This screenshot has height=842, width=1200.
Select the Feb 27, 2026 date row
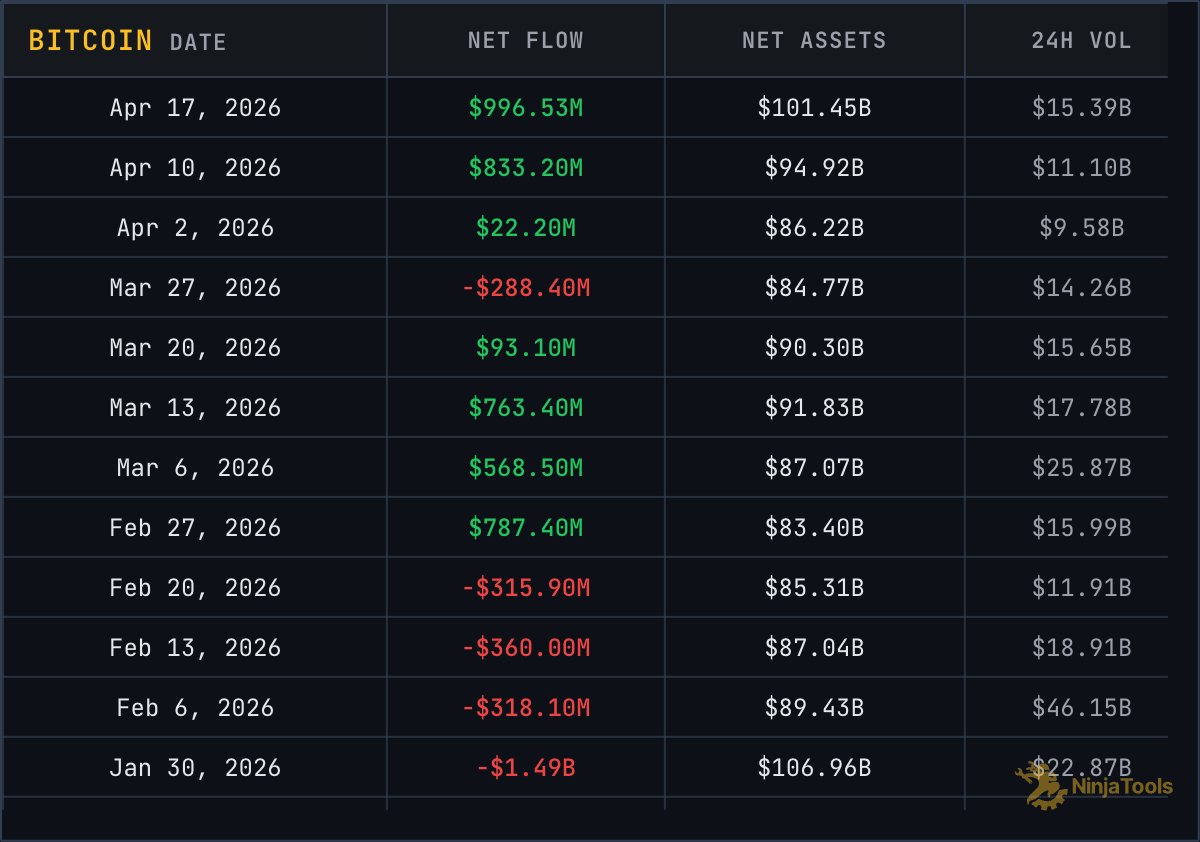point(195,528)
